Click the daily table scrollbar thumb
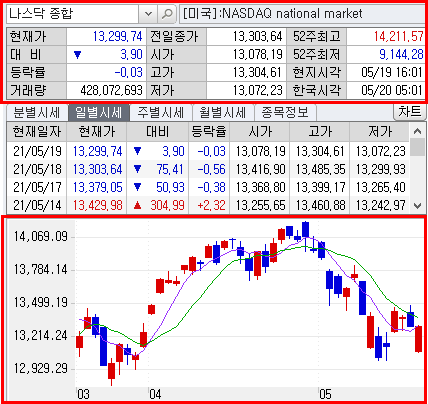 click(x=417, y=148)
